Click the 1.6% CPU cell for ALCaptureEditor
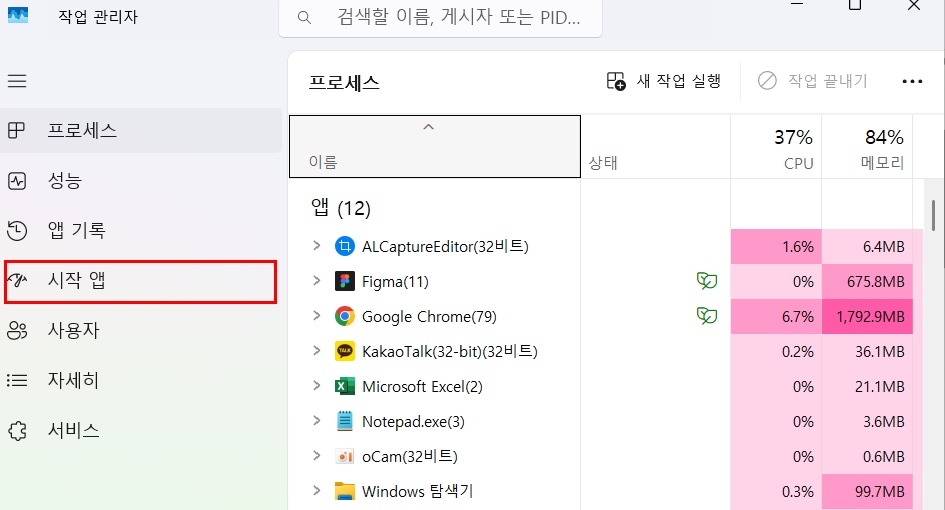 (x=776, y=246)
